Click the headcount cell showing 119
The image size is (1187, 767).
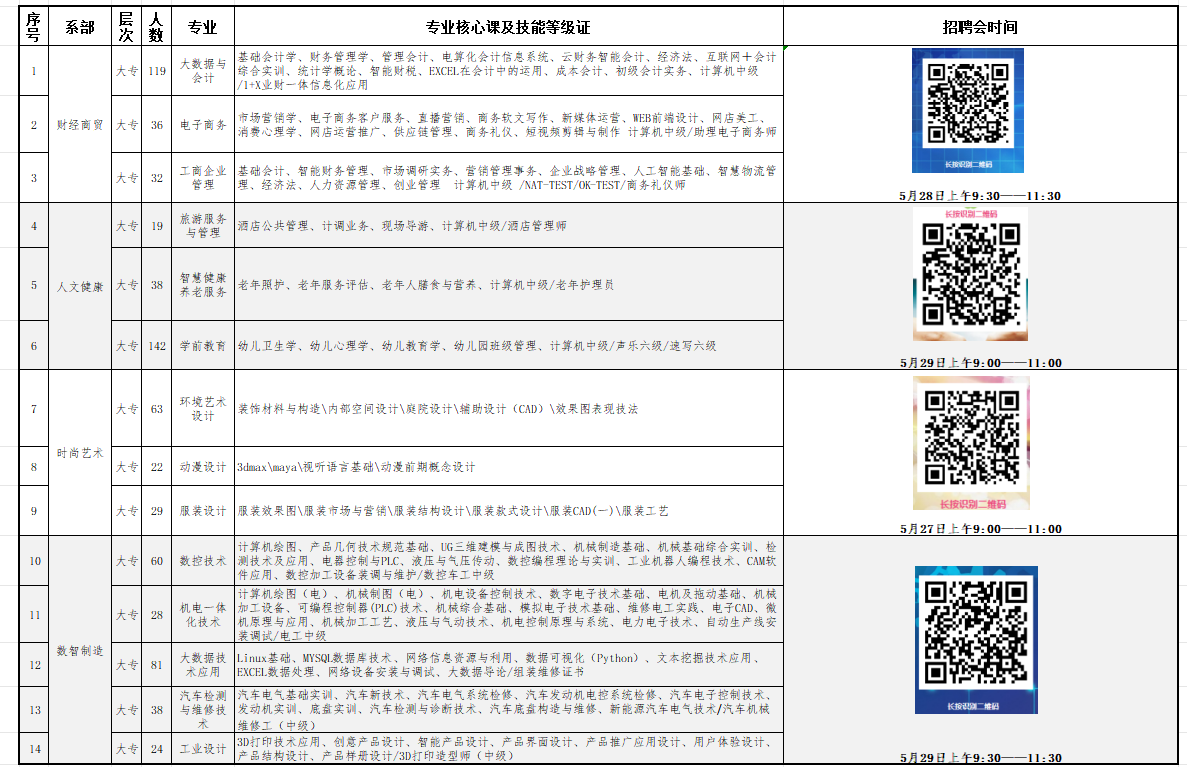(156, 71)
